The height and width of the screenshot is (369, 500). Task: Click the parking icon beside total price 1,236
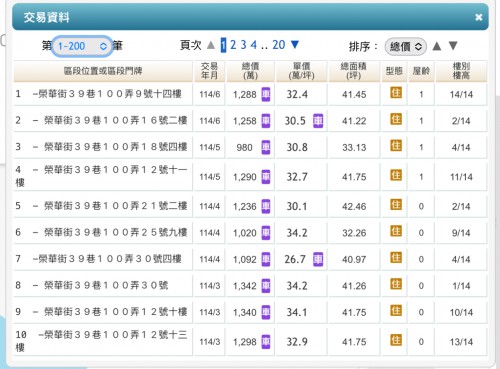click(x=266, y=206)
